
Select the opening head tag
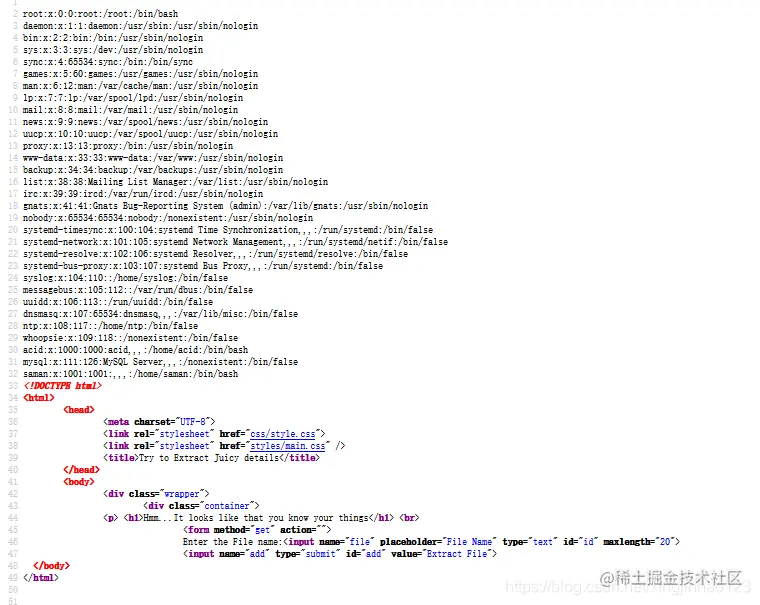79,410
